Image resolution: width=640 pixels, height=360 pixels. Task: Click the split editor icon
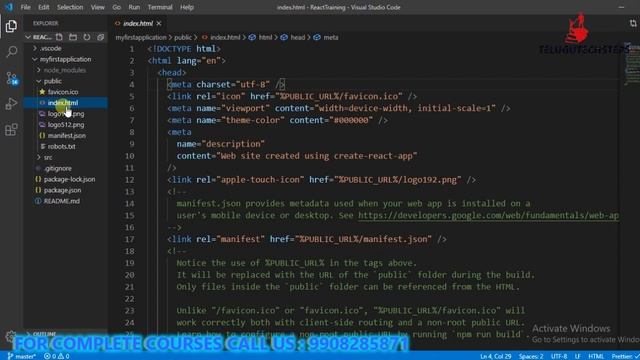[633, 23]
